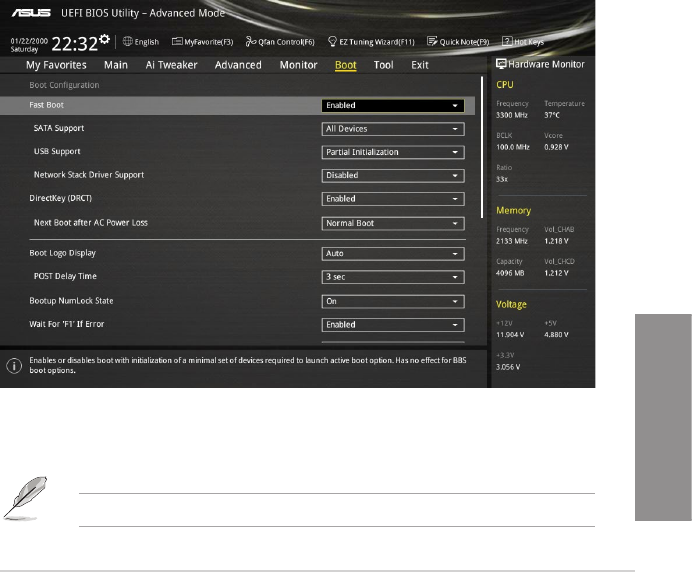
Task: Click the ASUS logo
Action: (x=31, y=13)
